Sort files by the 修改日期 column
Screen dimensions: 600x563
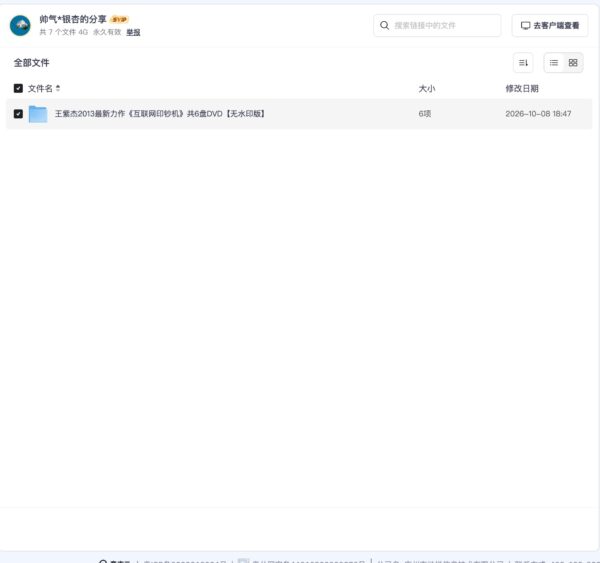pyautogui.click(x=522, y=89)
